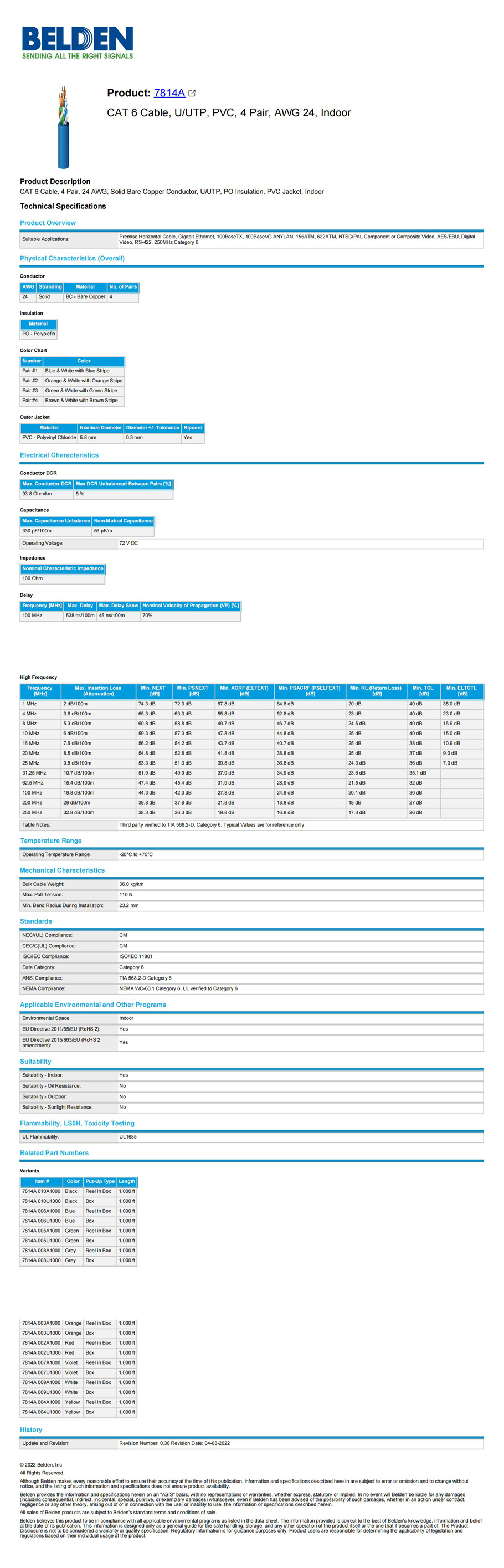504x1568 pixels.
Task: Click the "74.3 dB" NEXT value at 1 MHz
Action: (x=153, y=704)
